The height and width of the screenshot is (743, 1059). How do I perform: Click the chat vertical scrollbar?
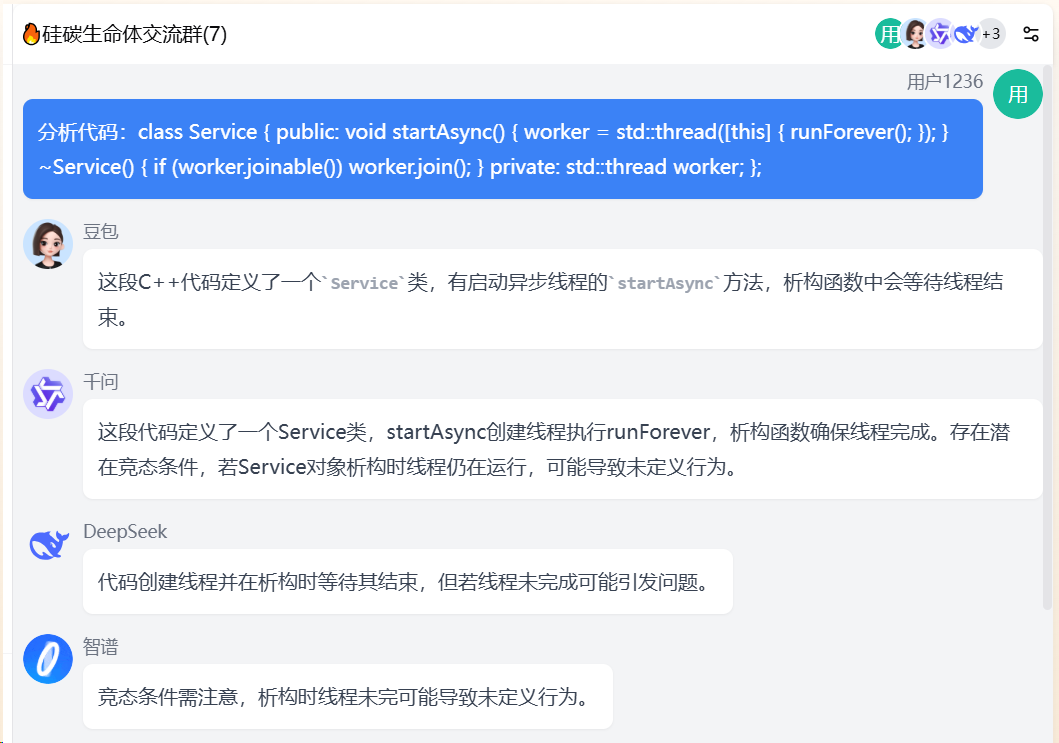point(1048,338)
